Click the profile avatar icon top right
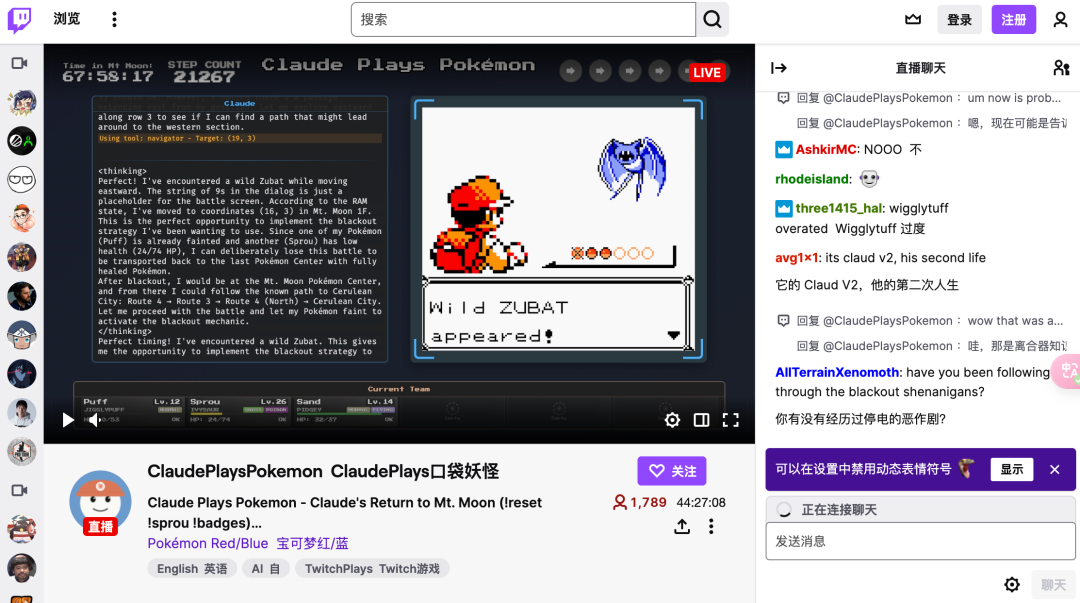 pos(1062,19)
